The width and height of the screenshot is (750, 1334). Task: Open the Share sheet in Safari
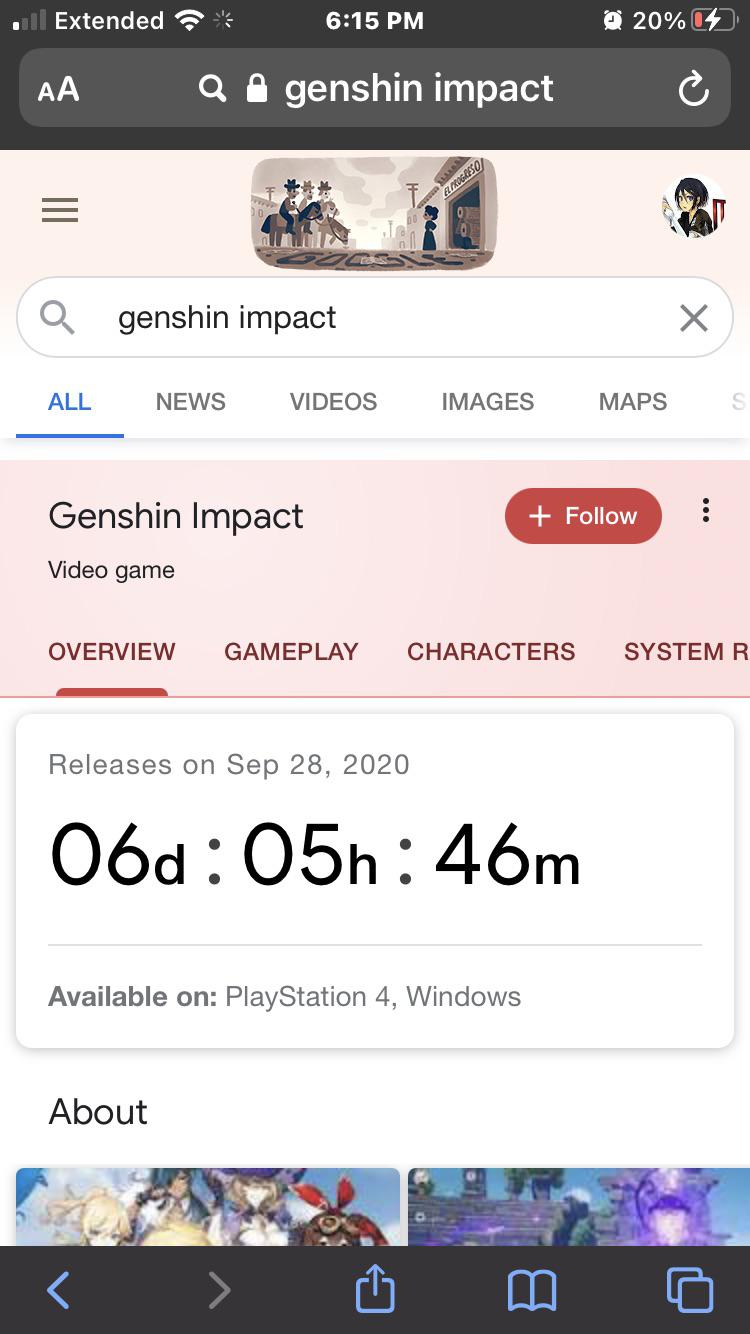pos(374,1290)
